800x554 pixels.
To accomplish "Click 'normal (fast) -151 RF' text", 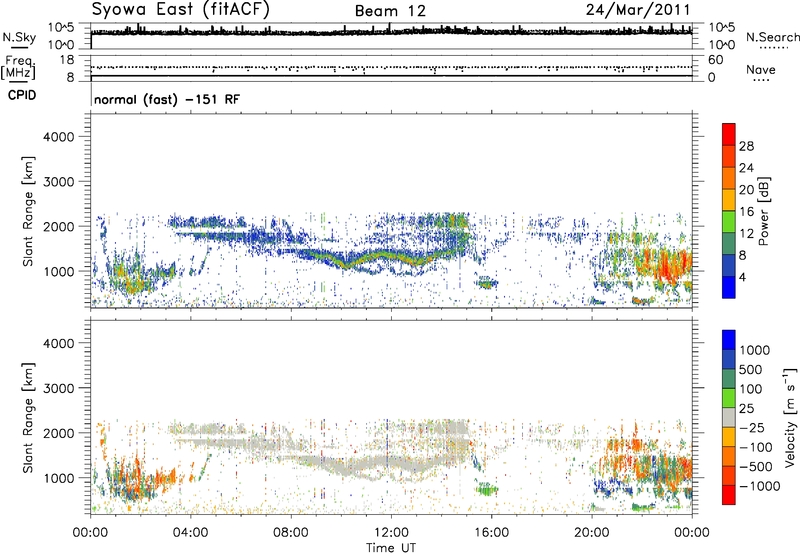I will click(x=167, y=99).
